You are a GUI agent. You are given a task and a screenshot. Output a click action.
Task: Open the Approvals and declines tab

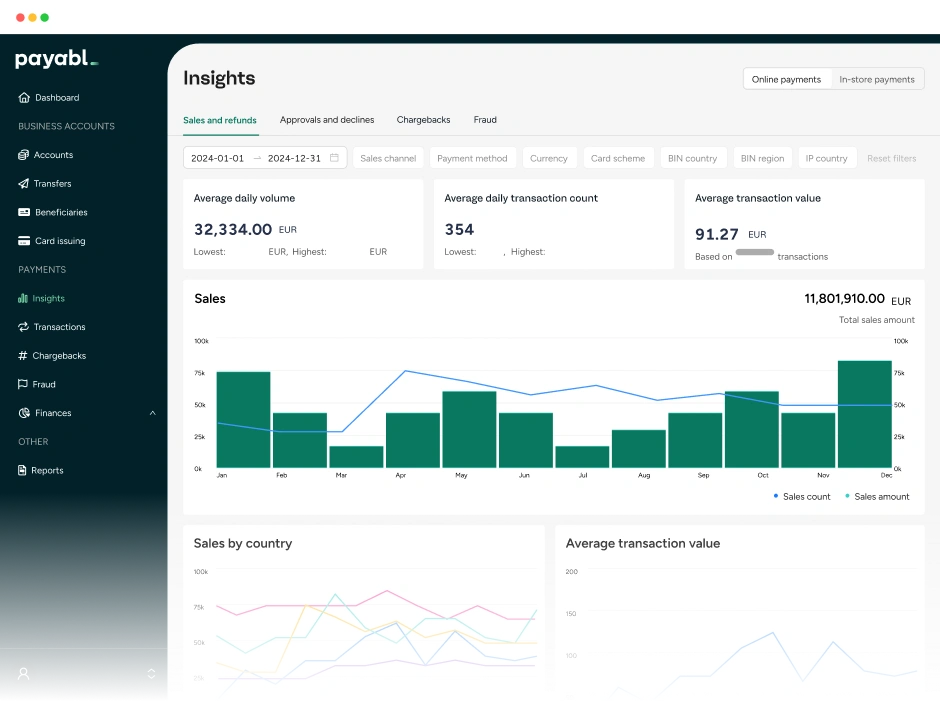coord(327,119)
